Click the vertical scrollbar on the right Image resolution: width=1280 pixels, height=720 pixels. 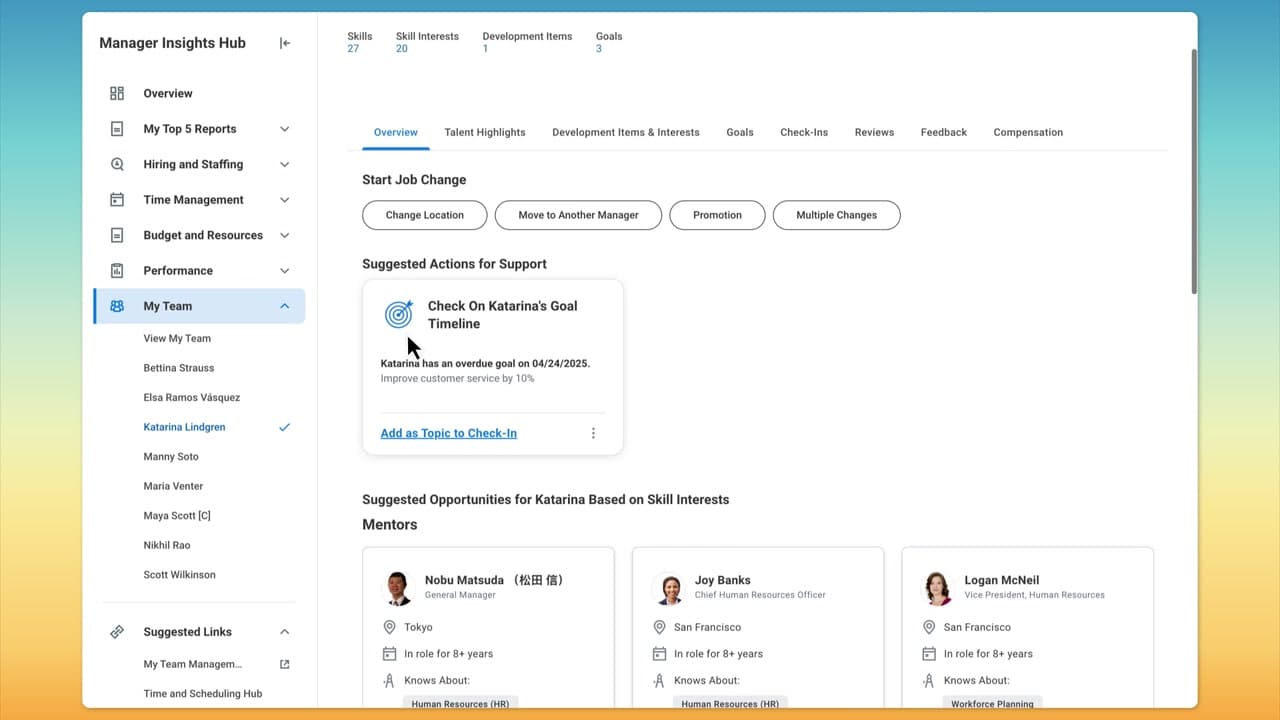click(x=1193, y=170)
